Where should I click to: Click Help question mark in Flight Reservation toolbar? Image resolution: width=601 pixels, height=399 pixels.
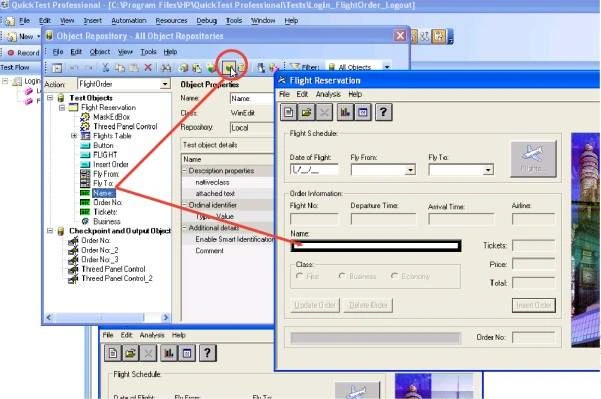coord(383,112)
